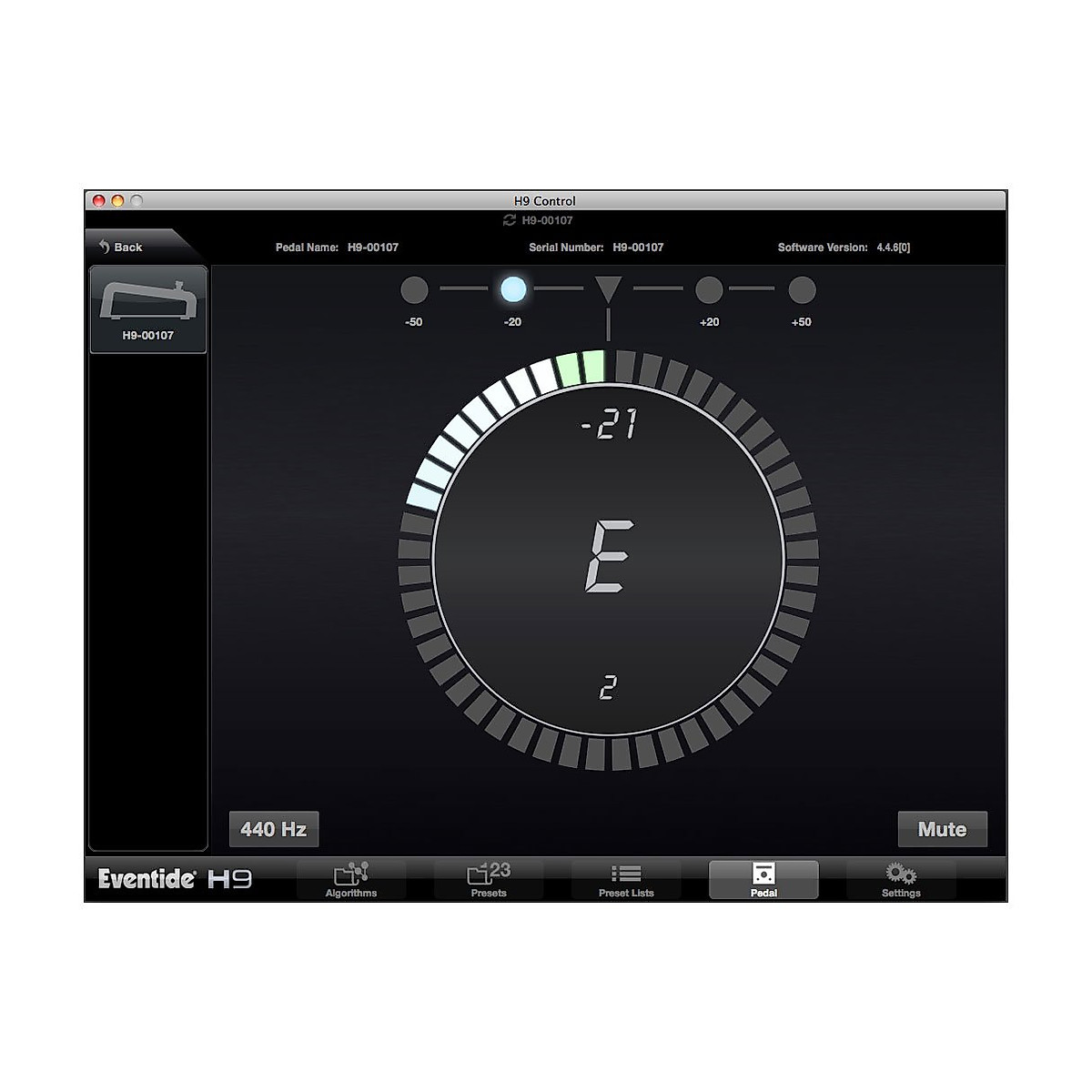Click the +50 cents indicator dot
Viewport: 1092px width, 1092px height.
(802, 290)
